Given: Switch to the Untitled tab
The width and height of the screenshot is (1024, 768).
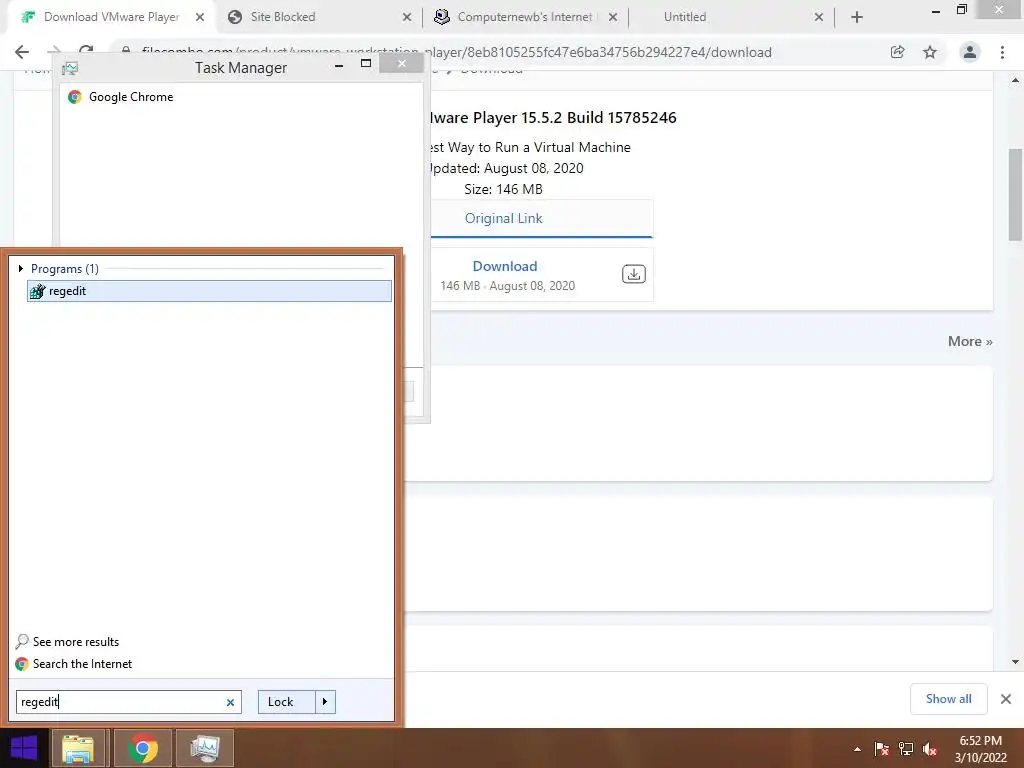Looking at the screenshot, I should 684,17.
